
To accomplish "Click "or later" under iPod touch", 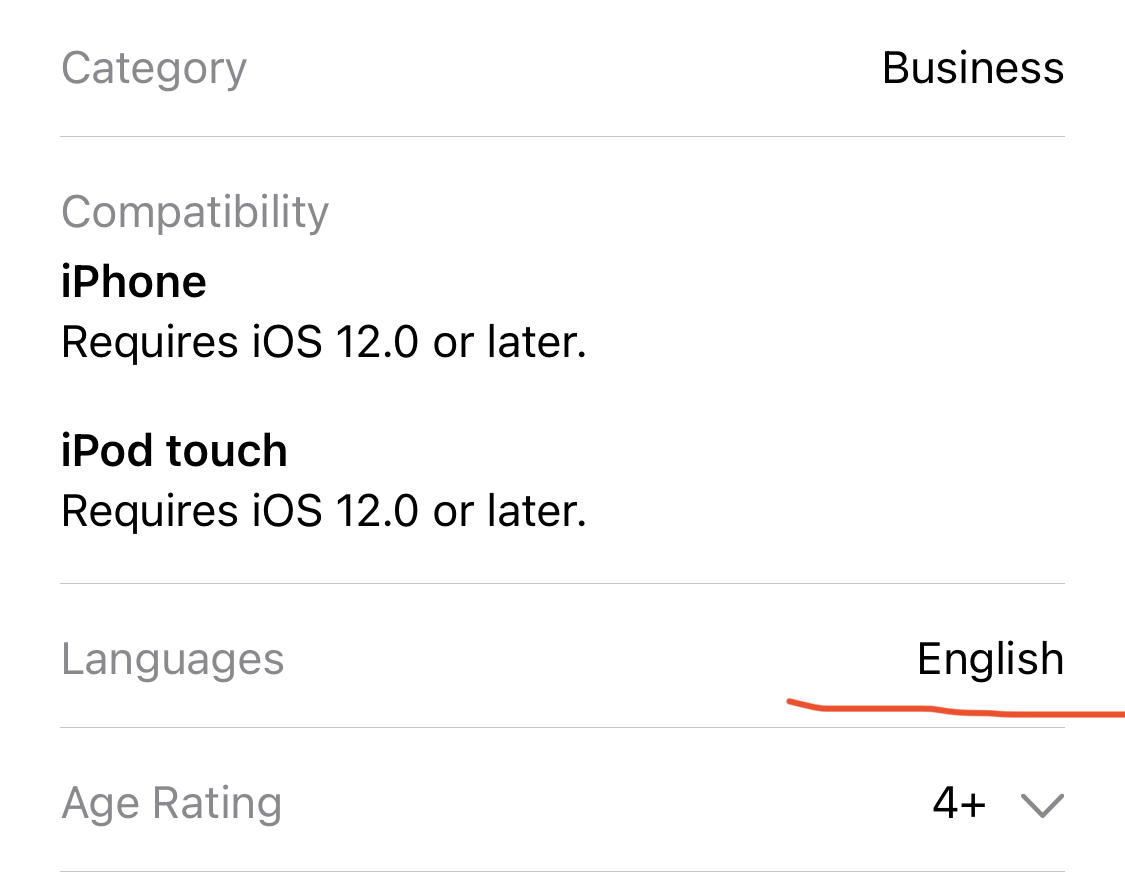I will point(509,512).
